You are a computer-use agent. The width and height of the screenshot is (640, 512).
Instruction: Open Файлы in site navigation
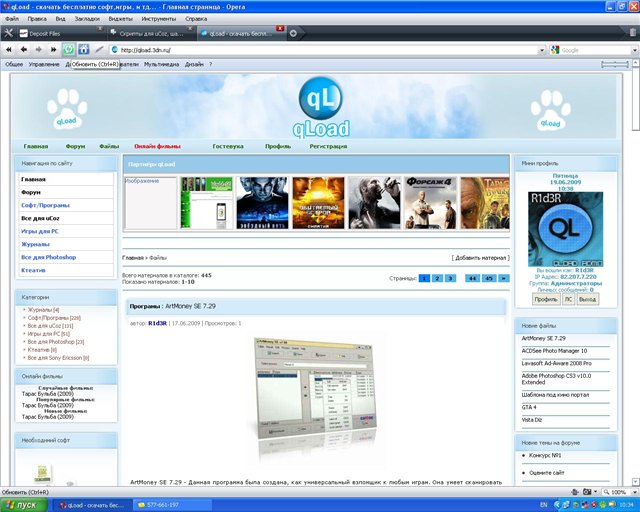(109, 146)
